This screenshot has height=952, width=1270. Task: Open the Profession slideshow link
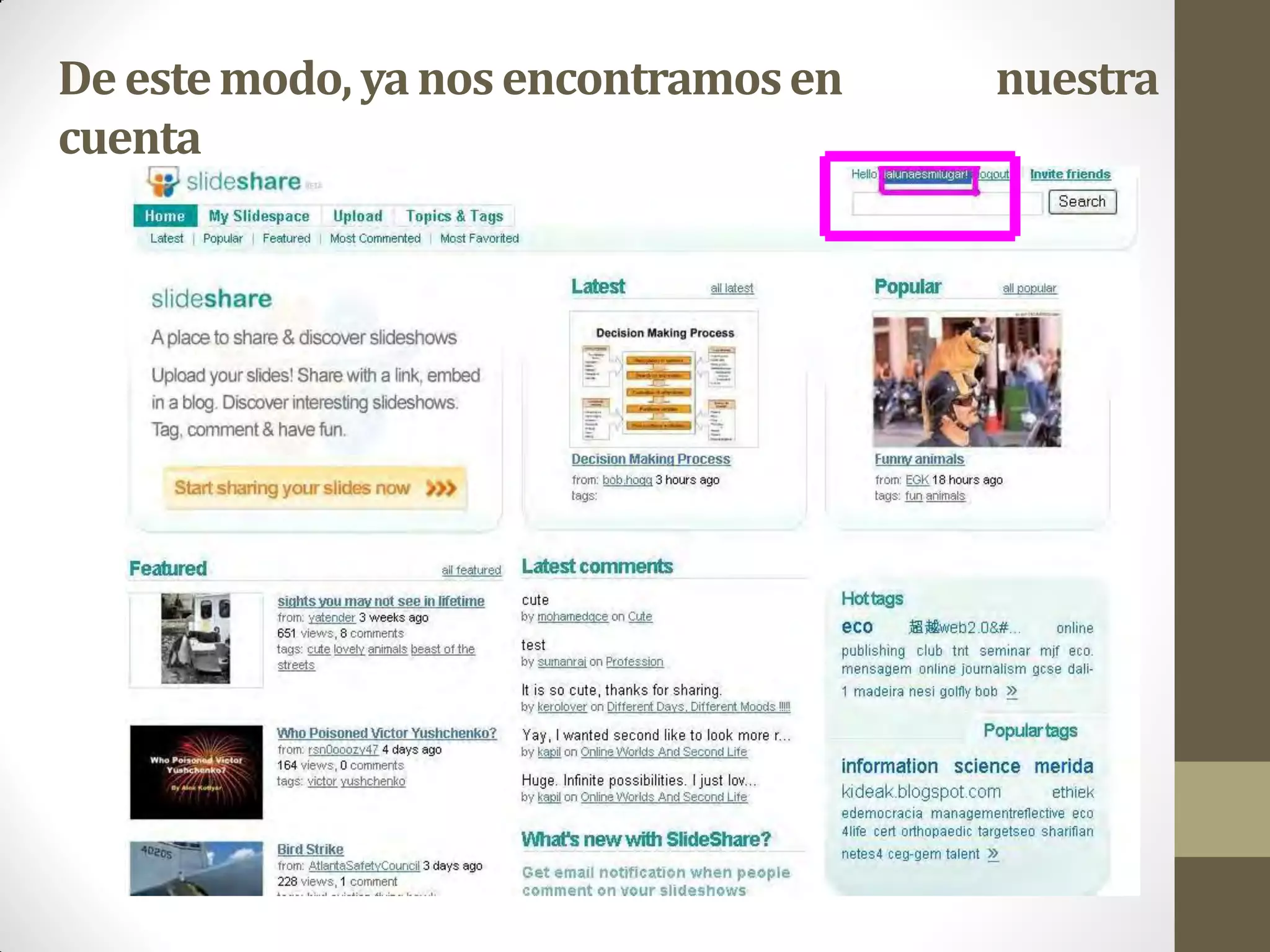(x=634, y=662)
